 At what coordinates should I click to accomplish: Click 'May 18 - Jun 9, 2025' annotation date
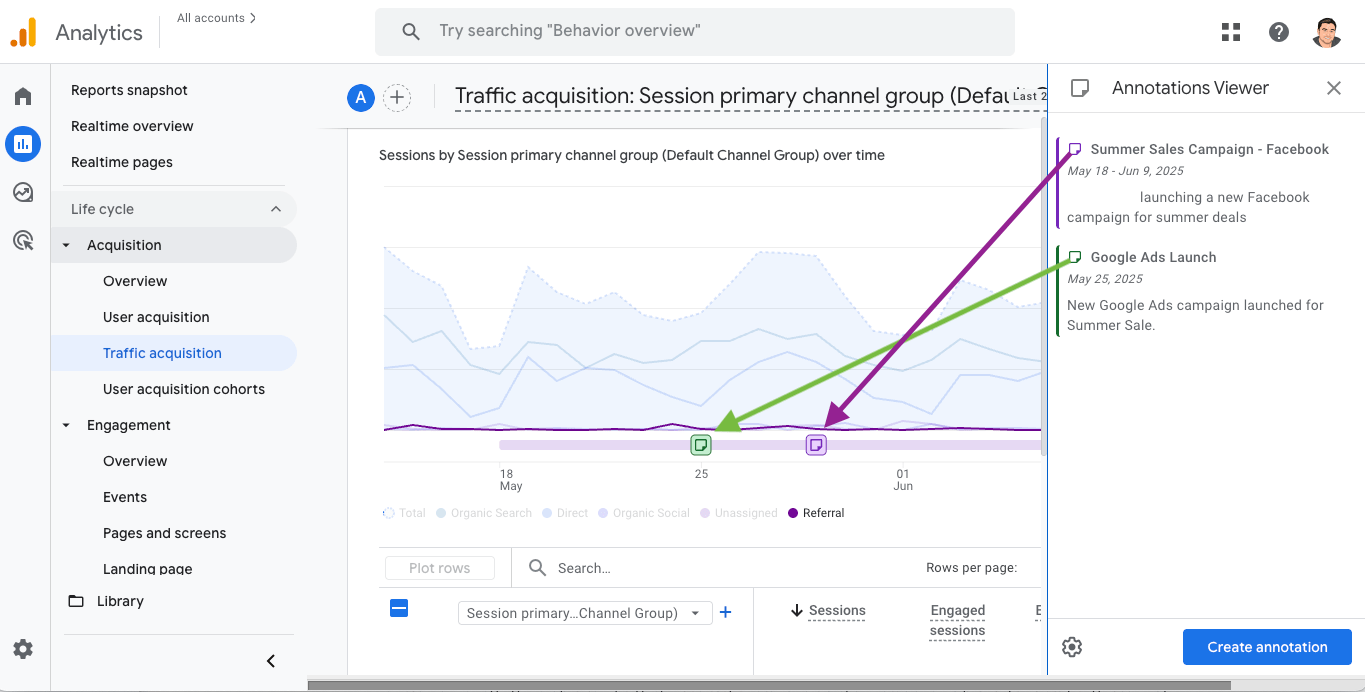[x=1125, y=171]
